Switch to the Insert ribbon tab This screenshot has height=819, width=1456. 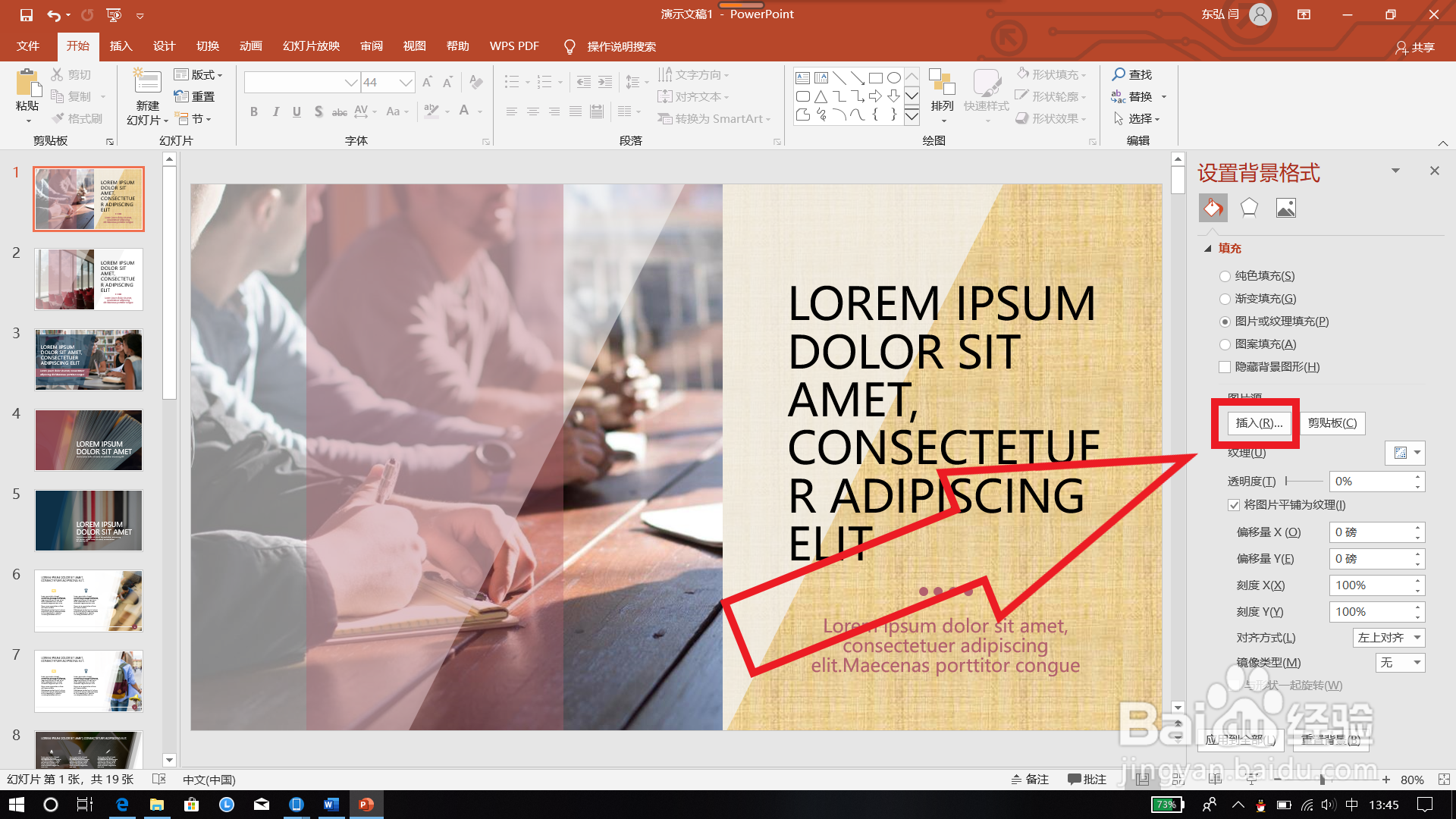pyautogui.click(x=121, y=46)
